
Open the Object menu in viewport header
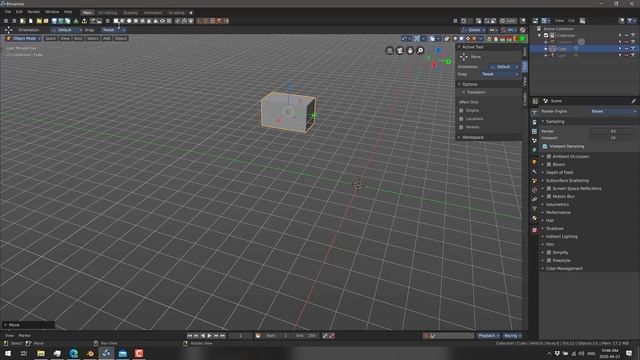(x=121, y=38)
